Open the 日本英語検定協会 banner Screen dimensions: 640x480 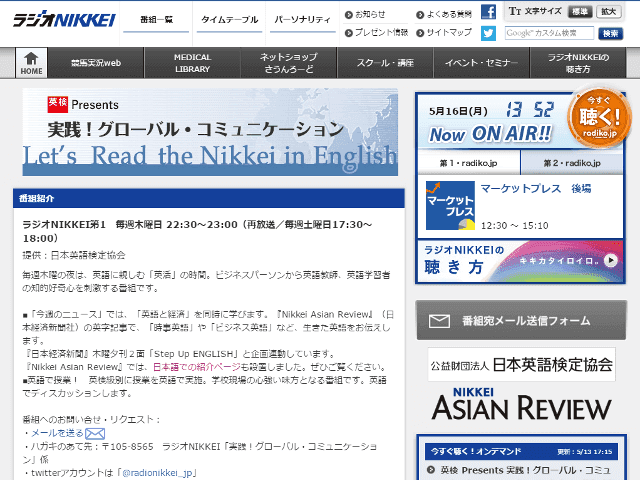(x=521, y=364)
